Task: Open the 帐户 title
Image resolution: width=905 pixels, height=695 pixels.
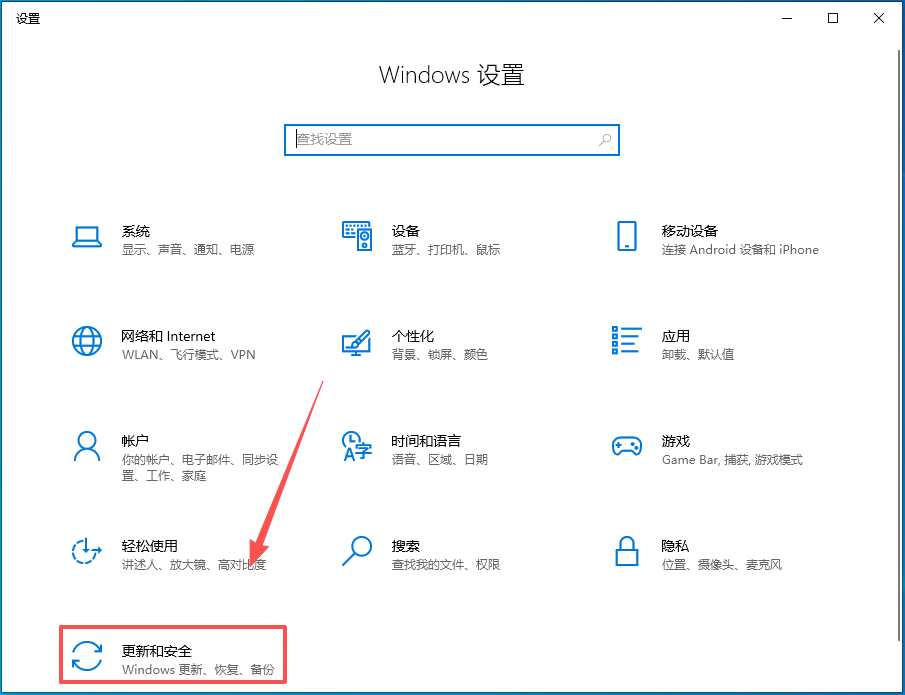Action: [x=135, y=441]
